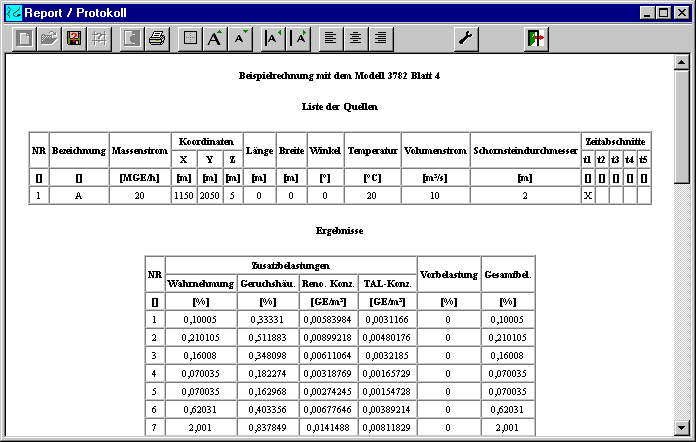Viewport: 696px width, 442px height.
Task: Click the value 0,33331
Action: pos(267,320)
